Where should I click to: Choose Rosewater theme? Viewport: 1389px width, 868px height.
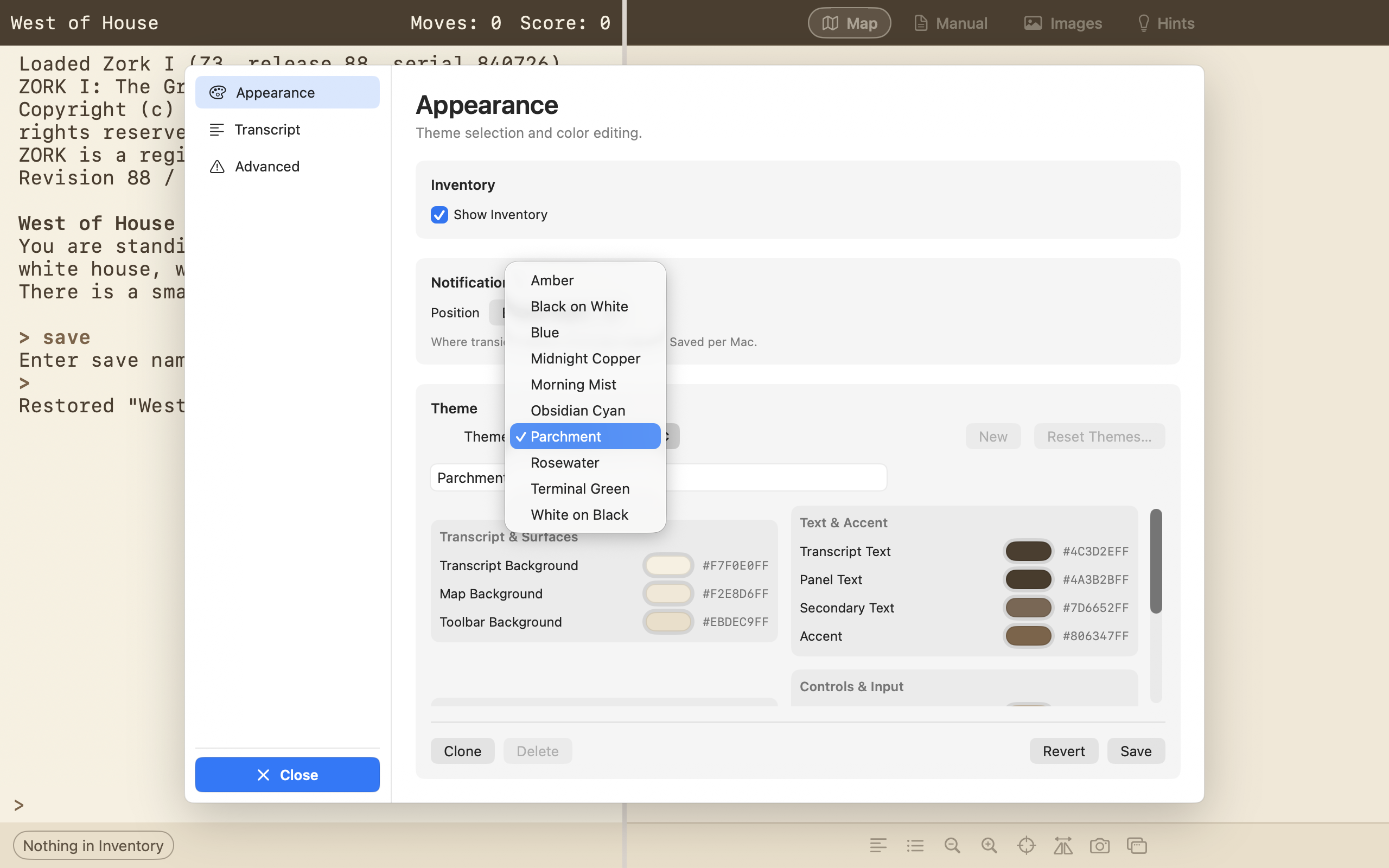point(585,462)
